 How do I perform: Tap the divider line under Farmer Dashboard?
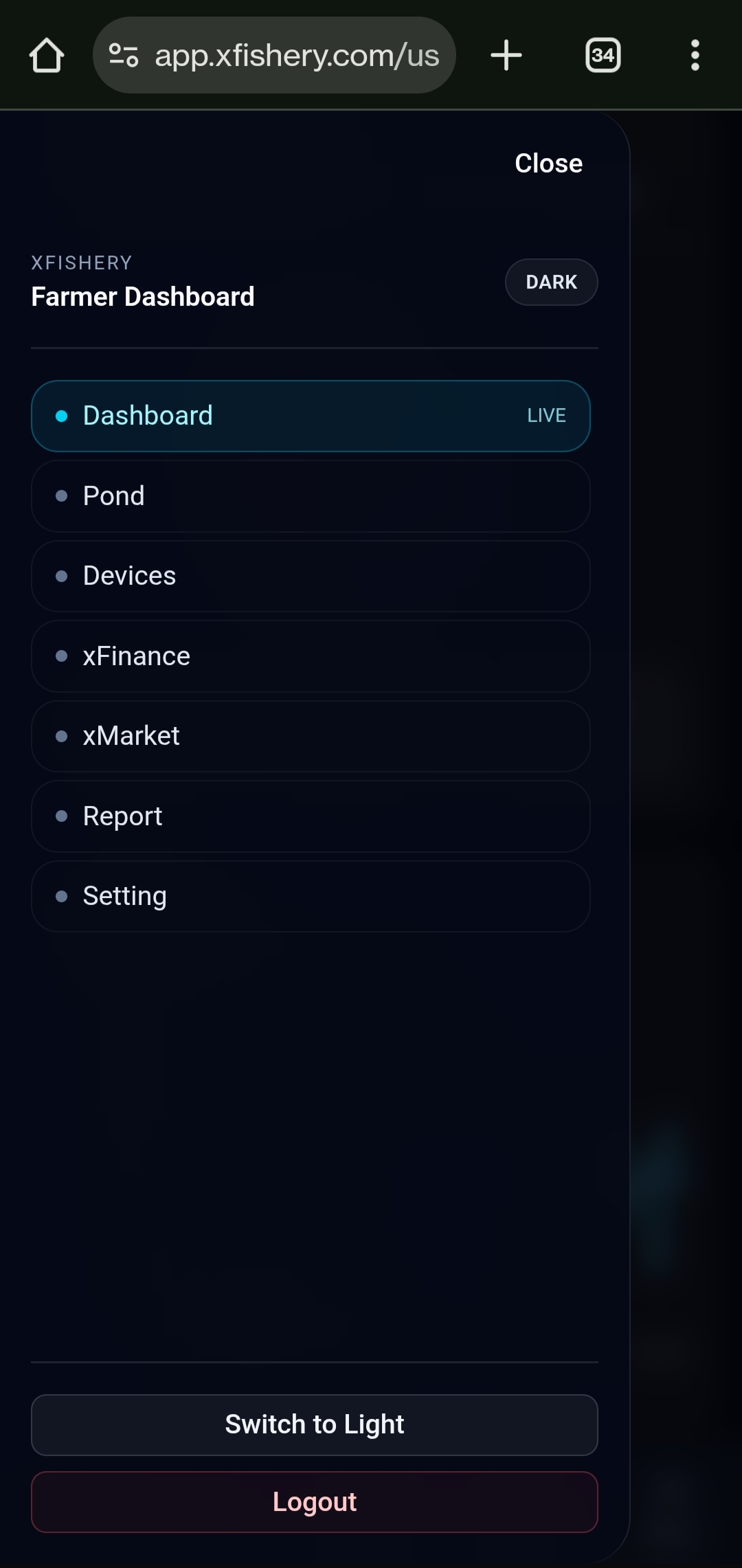coord(315,348)
